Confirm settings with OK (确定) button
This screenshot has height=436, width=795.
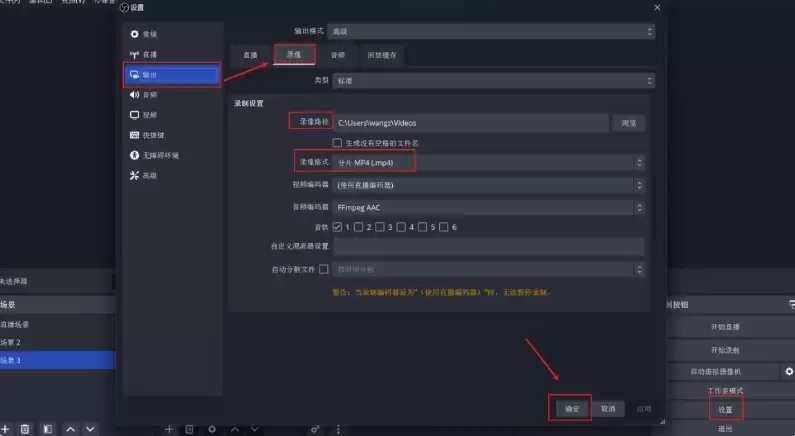click(571, 409)
